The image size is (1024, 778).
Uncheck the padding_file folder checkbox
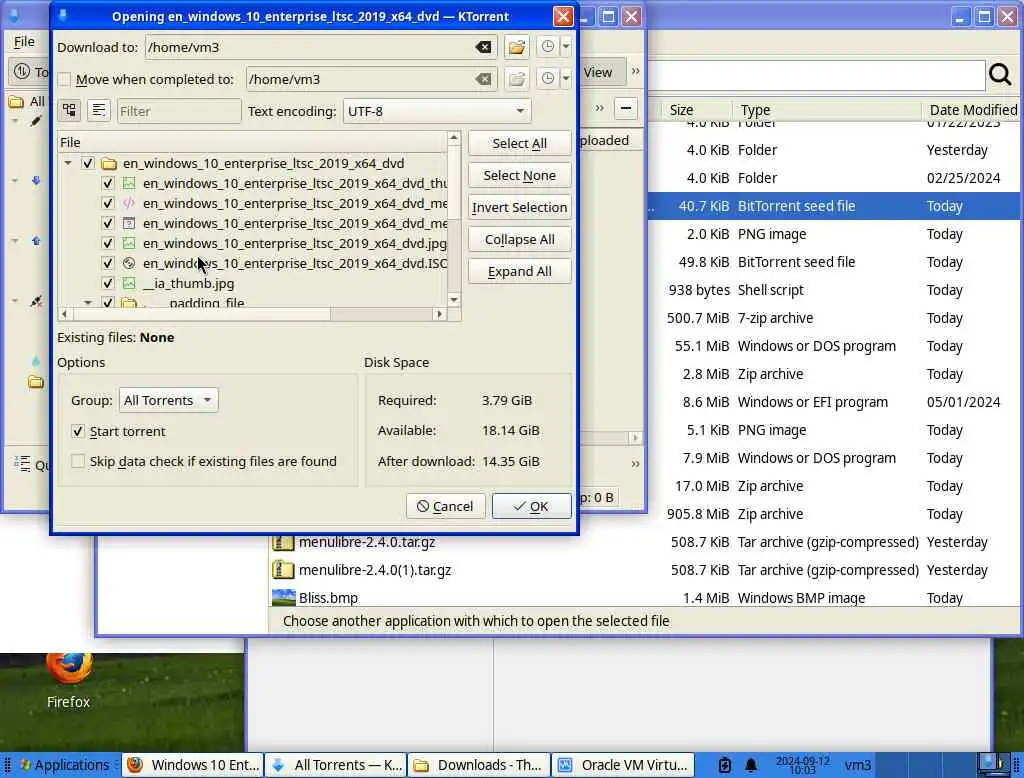(108, 302)
